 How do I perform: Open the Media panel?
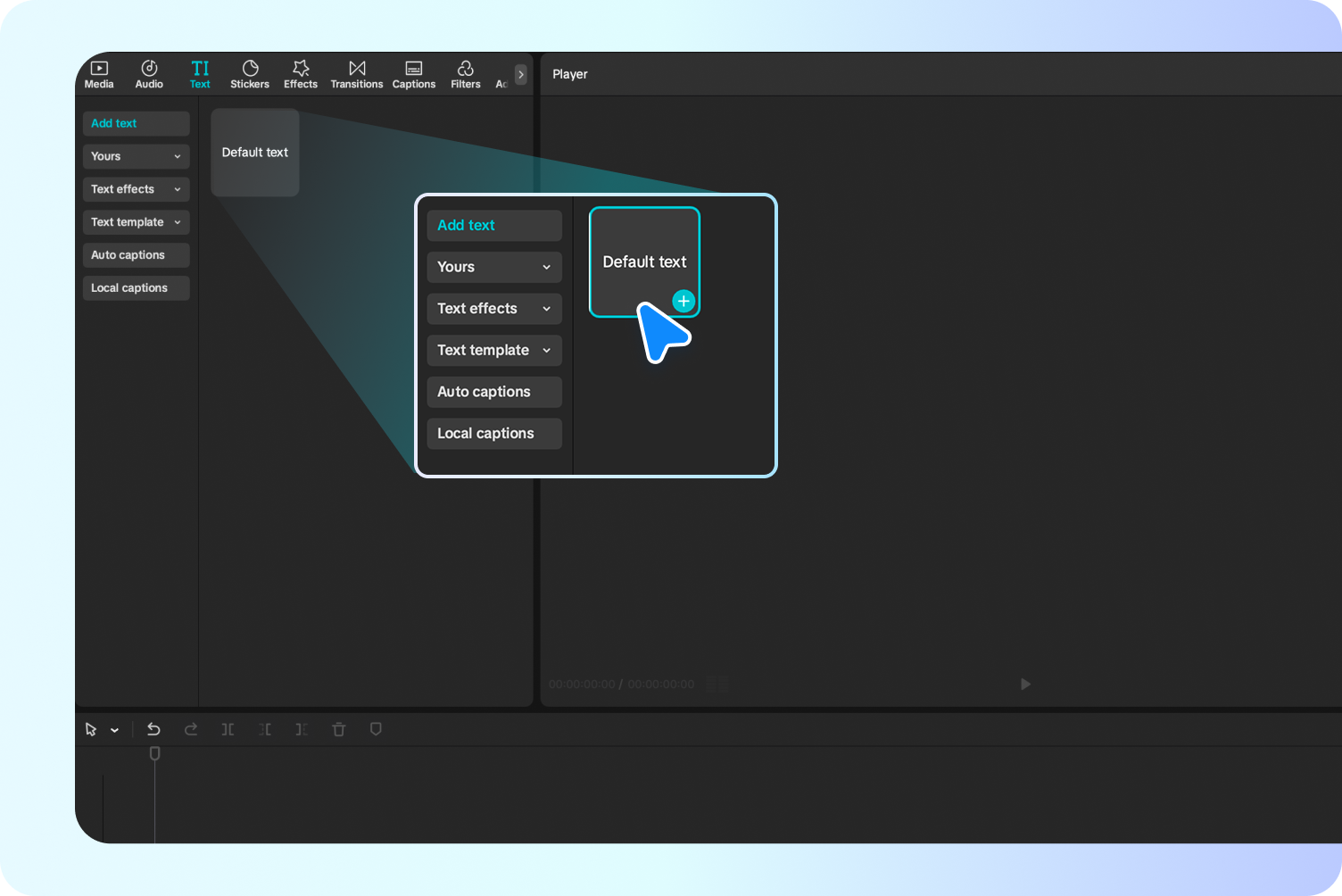pyautogui.click(x=98, y=73)
